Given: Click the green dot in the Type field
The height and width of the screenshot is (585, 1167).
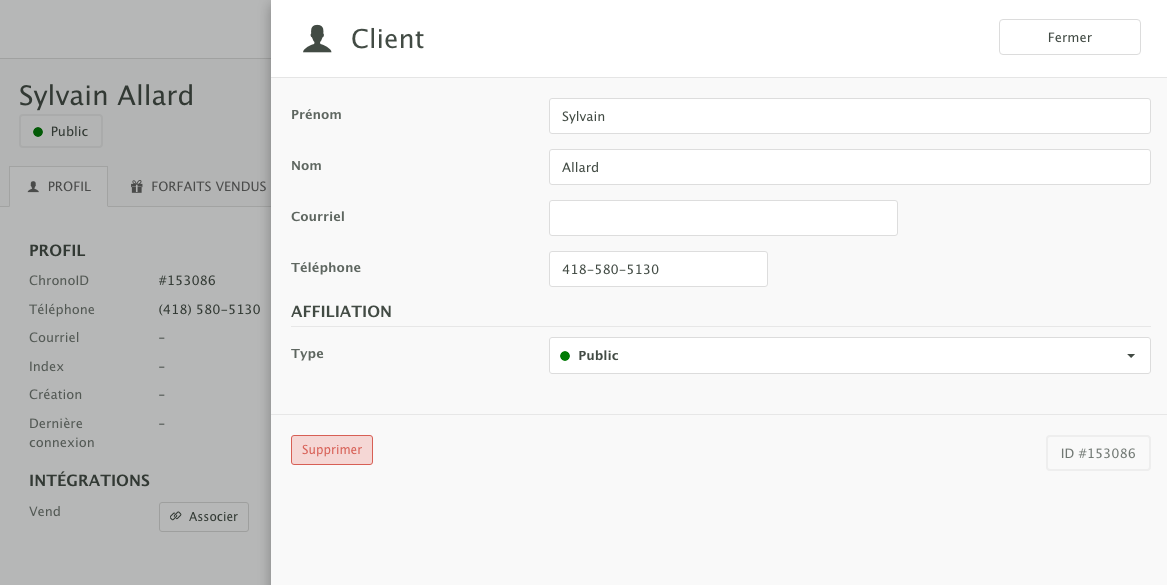Looking at the screenshot, I should pos(565,356).
